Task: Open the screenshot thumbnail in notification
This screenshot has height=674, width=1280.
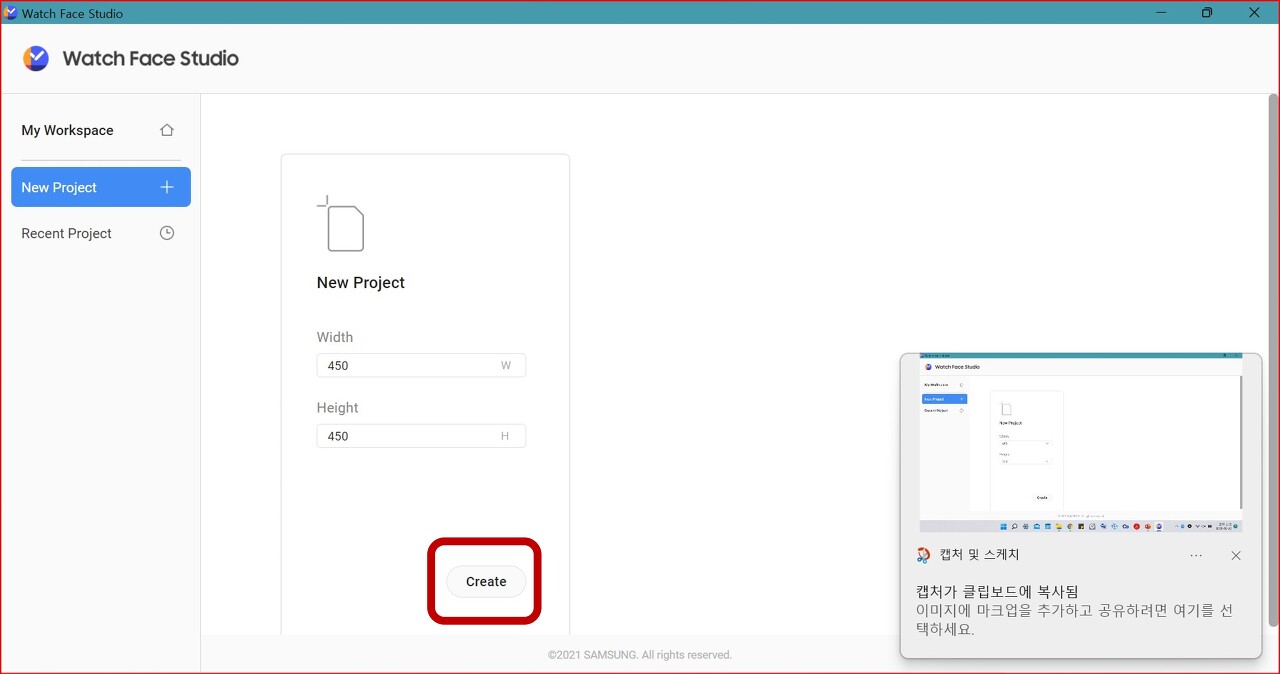Action: tap(1081, 443)
